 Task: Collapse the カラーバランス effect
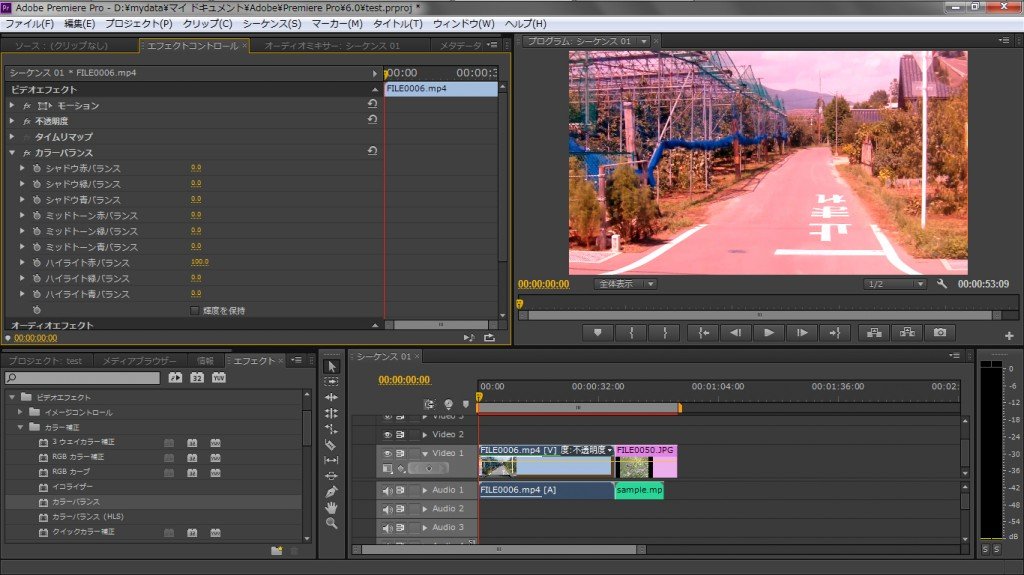pos(12,152)
